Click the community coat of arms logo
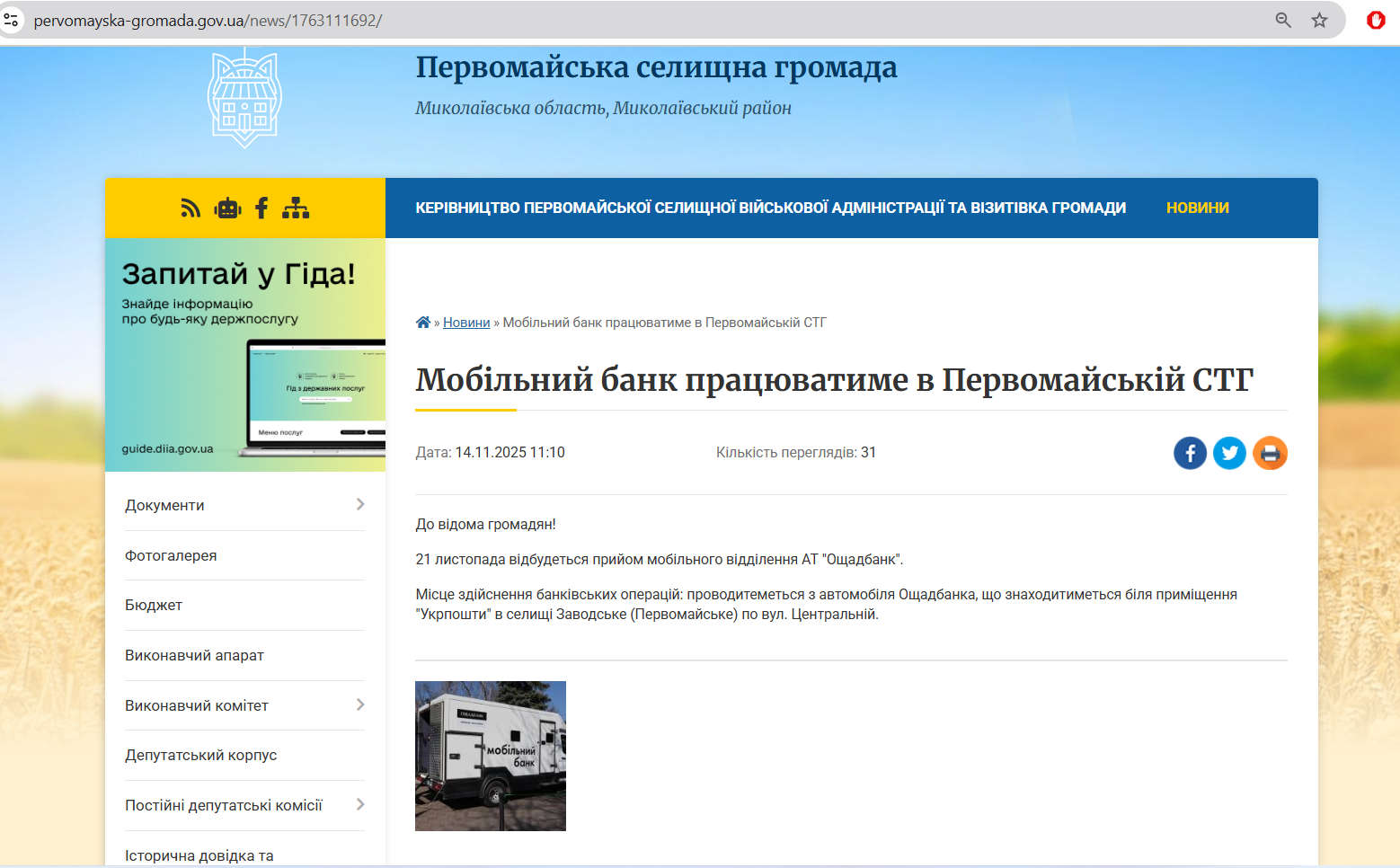Image resolution: width=1400 pixels, height=868 pixels. pyautogui.click(x=244, y=99)
